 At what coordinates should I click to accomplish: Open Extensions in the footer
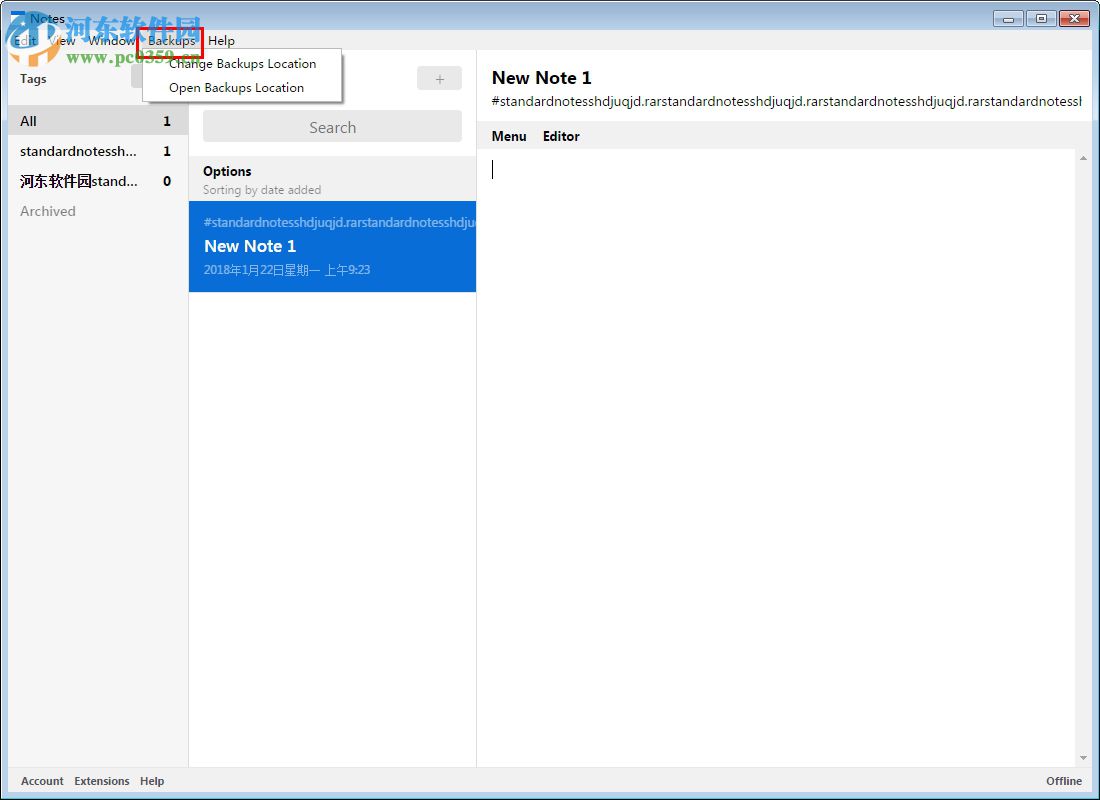pos(102,781)
